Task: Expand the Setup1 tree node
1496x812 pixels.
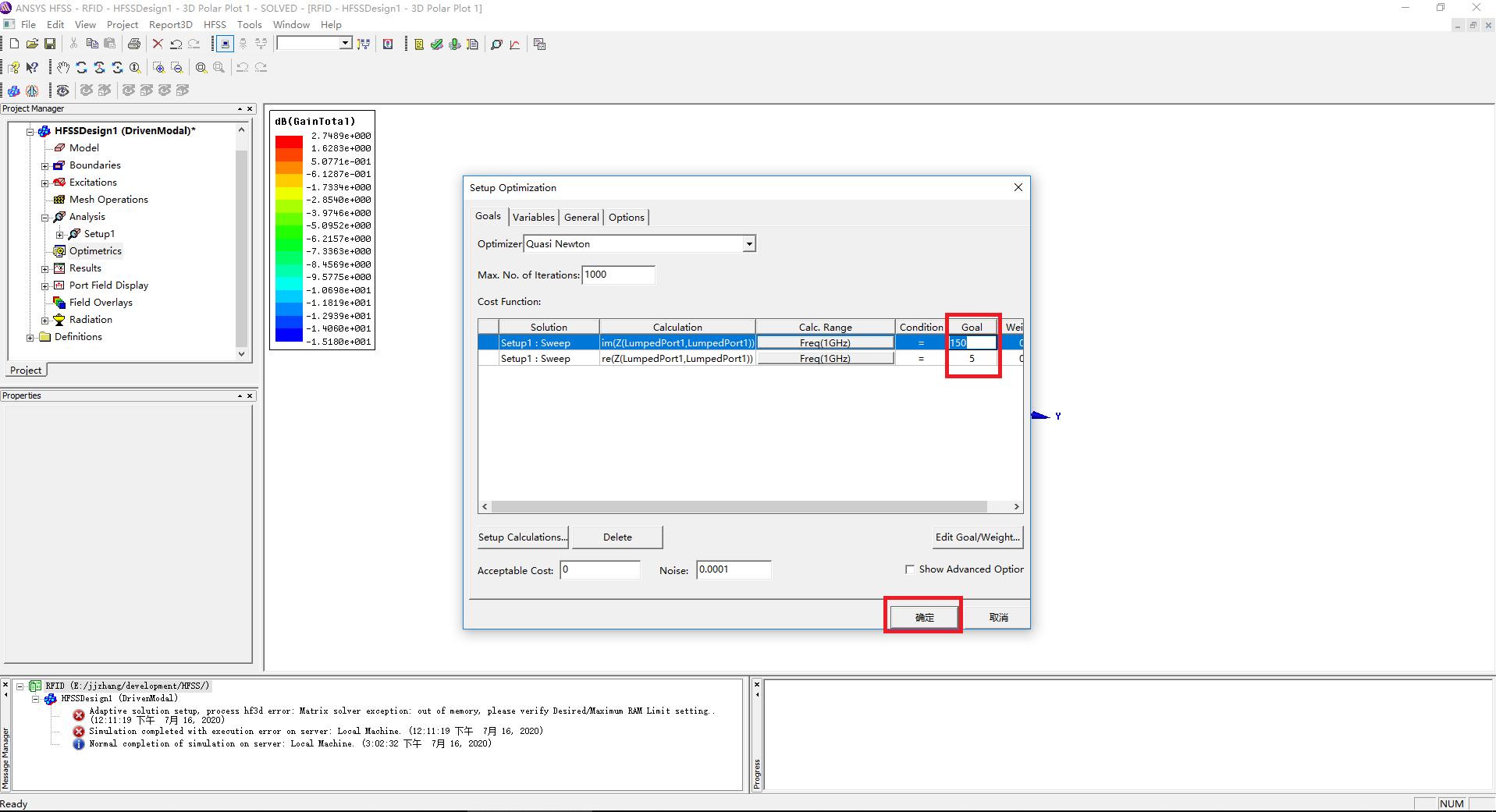Action: (60, 234)
